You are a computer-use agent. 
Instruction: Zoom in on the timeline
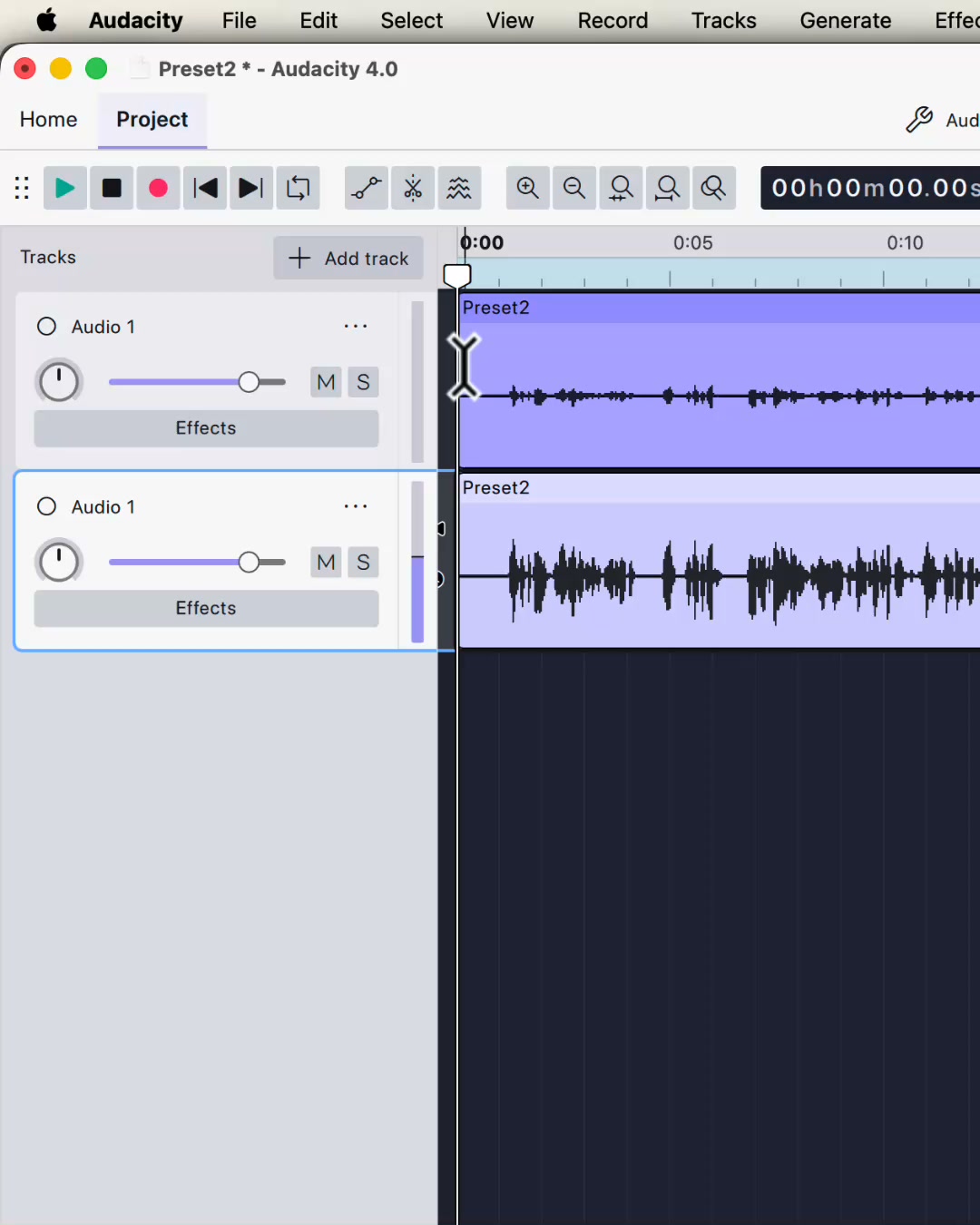[528, 188]
